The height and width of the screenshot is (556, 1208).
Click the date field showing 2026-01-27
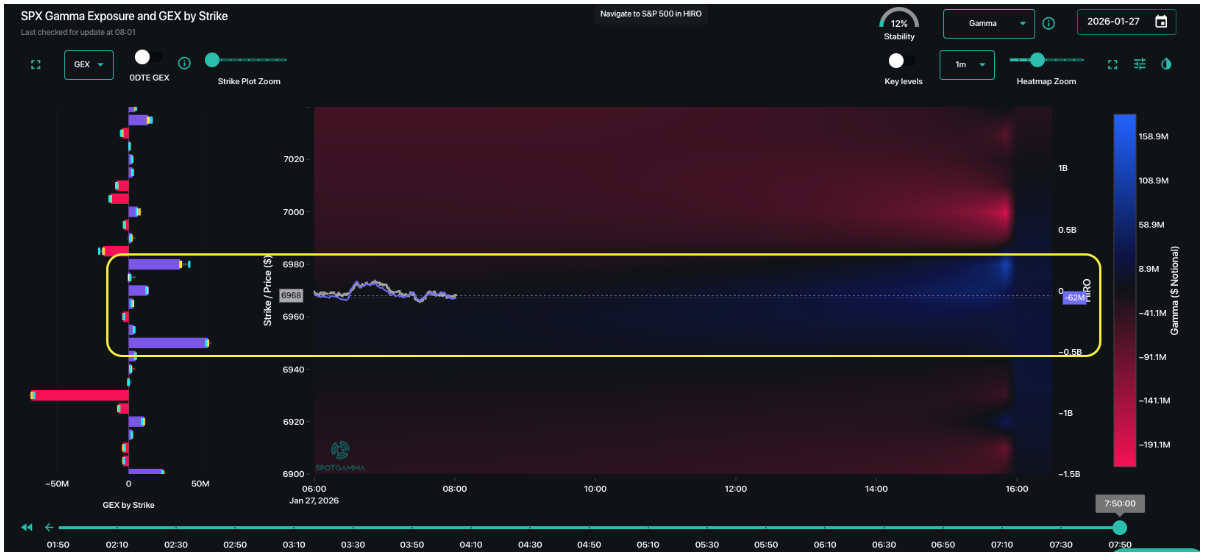click(1125, 23)
